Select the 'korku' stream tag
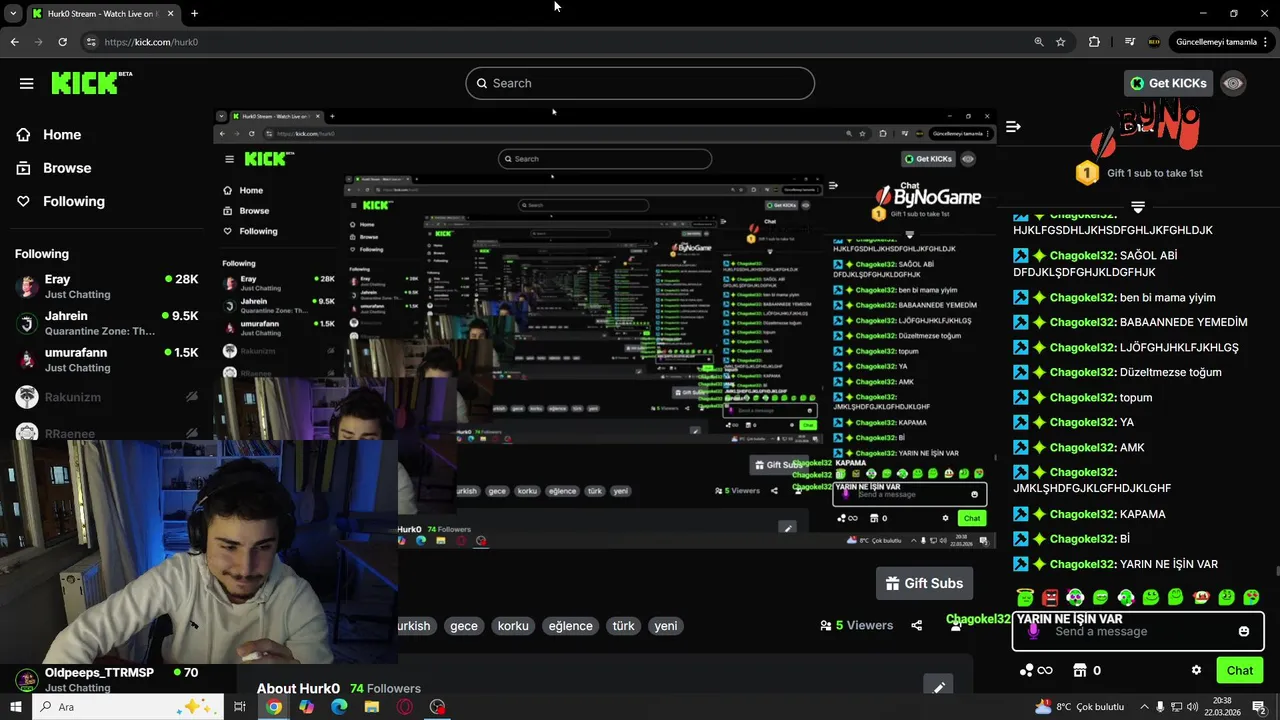 [x=513, y=626]
